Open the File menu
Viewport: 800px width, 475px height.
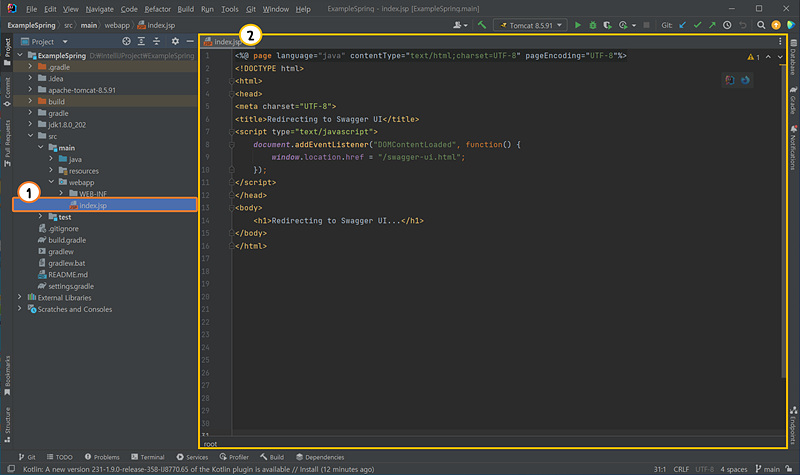[31, 9]
